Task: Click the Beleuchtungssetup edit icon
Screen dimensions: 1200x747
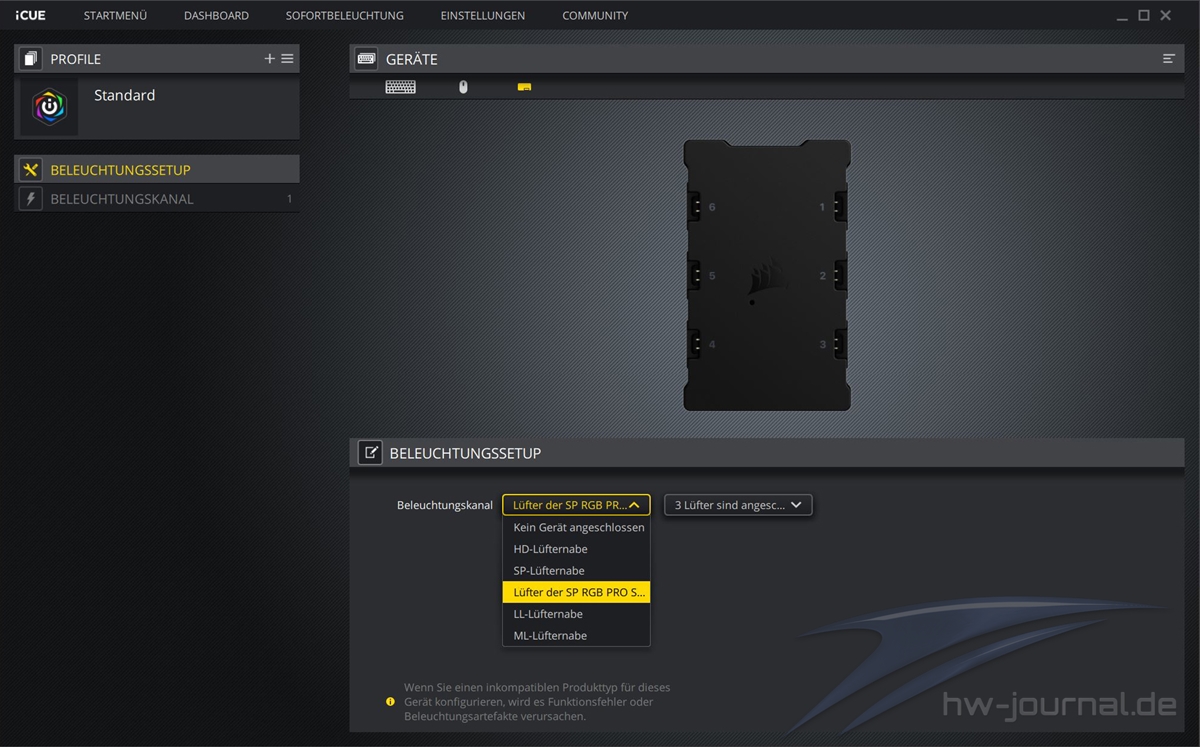Action: pyautogui.click(x=370, y=453)
